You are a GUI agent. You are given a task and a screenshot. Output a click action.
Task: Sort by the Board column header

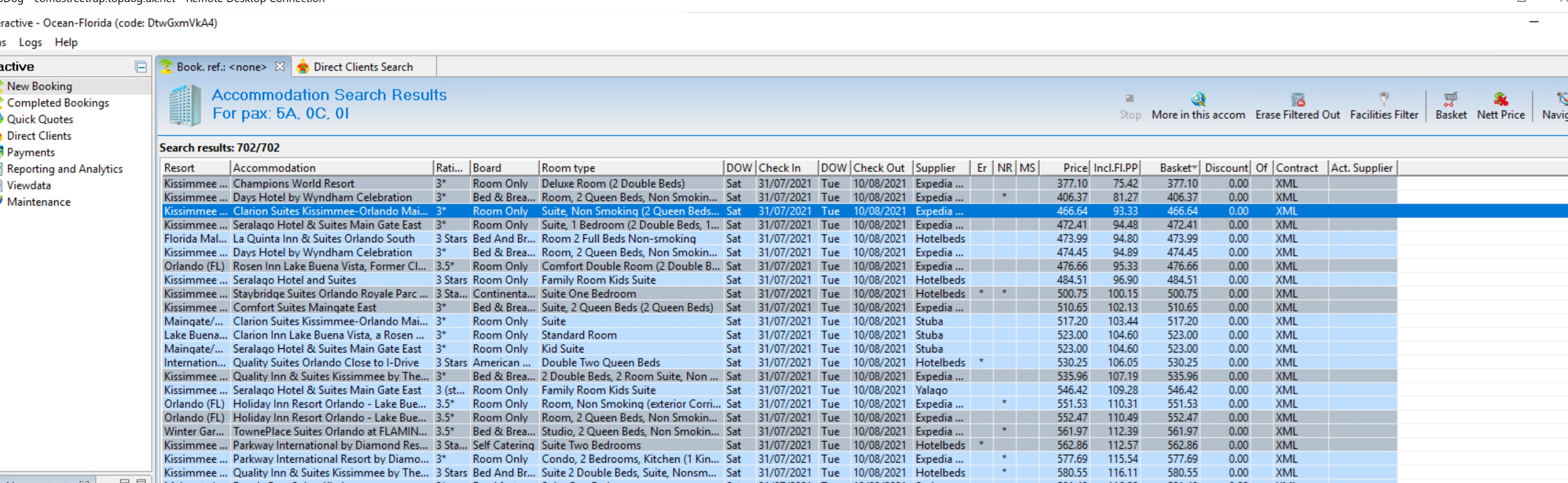(x=504, y=168)
